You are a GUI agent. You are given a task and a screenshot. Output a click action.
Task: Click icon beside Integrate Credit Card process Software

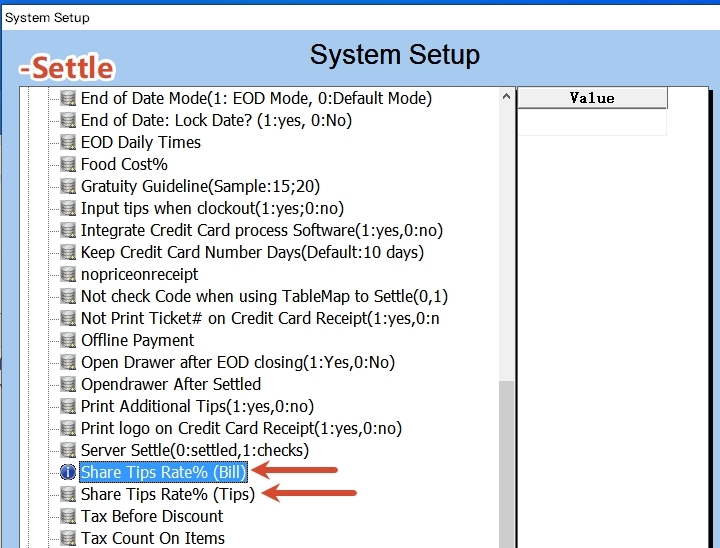(68, 231)
